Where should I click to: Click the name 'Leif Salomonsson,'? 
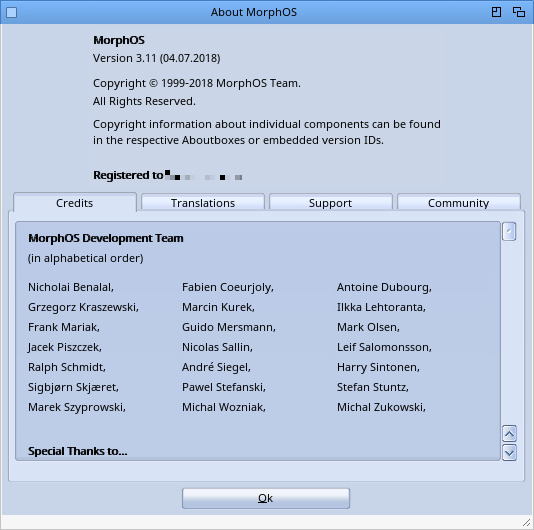point(384,347)
